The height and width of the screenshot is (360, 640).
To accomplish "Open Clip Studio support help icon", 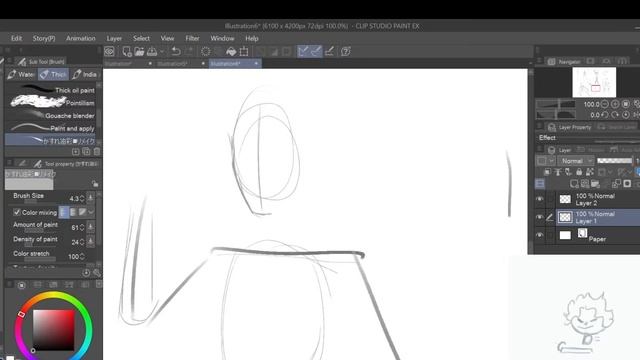I will [346, 51].
